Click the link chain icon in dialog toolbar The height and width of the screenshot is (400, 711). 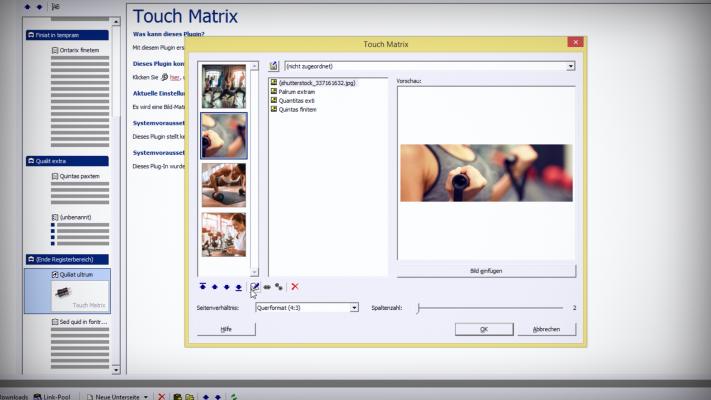pyautogui.click(x=267, y=287)
